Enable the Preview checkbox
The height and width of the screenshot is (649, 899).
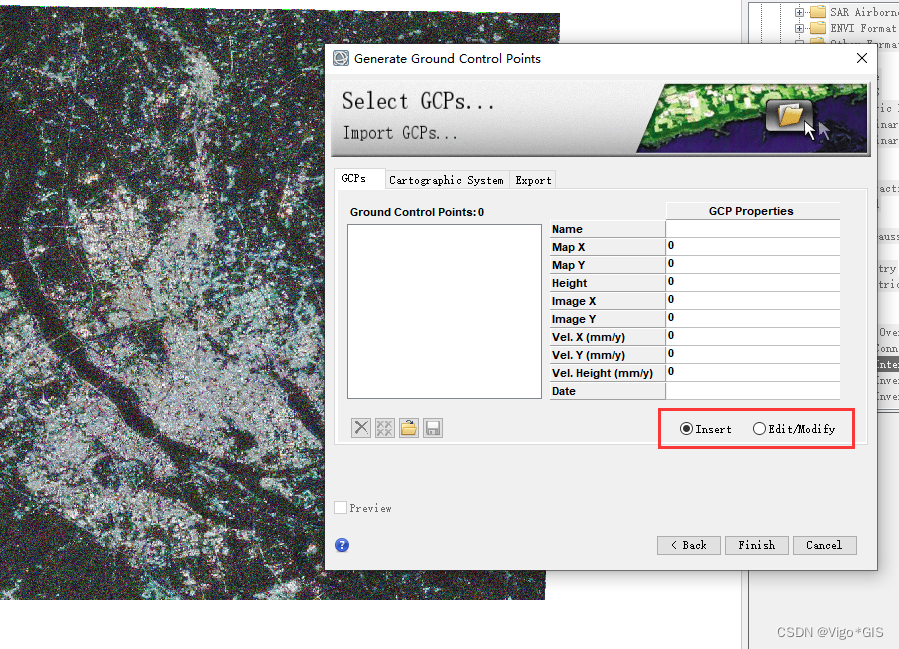tap(341, 508)
